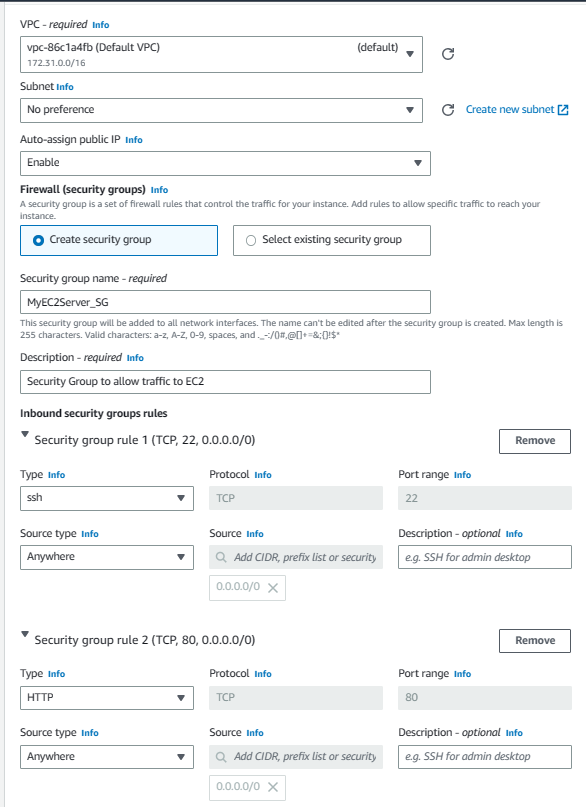This screenshot has height=807, width=586.
Task: Open Source type dropdown for HTTP rule
Action: tap(107, 757)
